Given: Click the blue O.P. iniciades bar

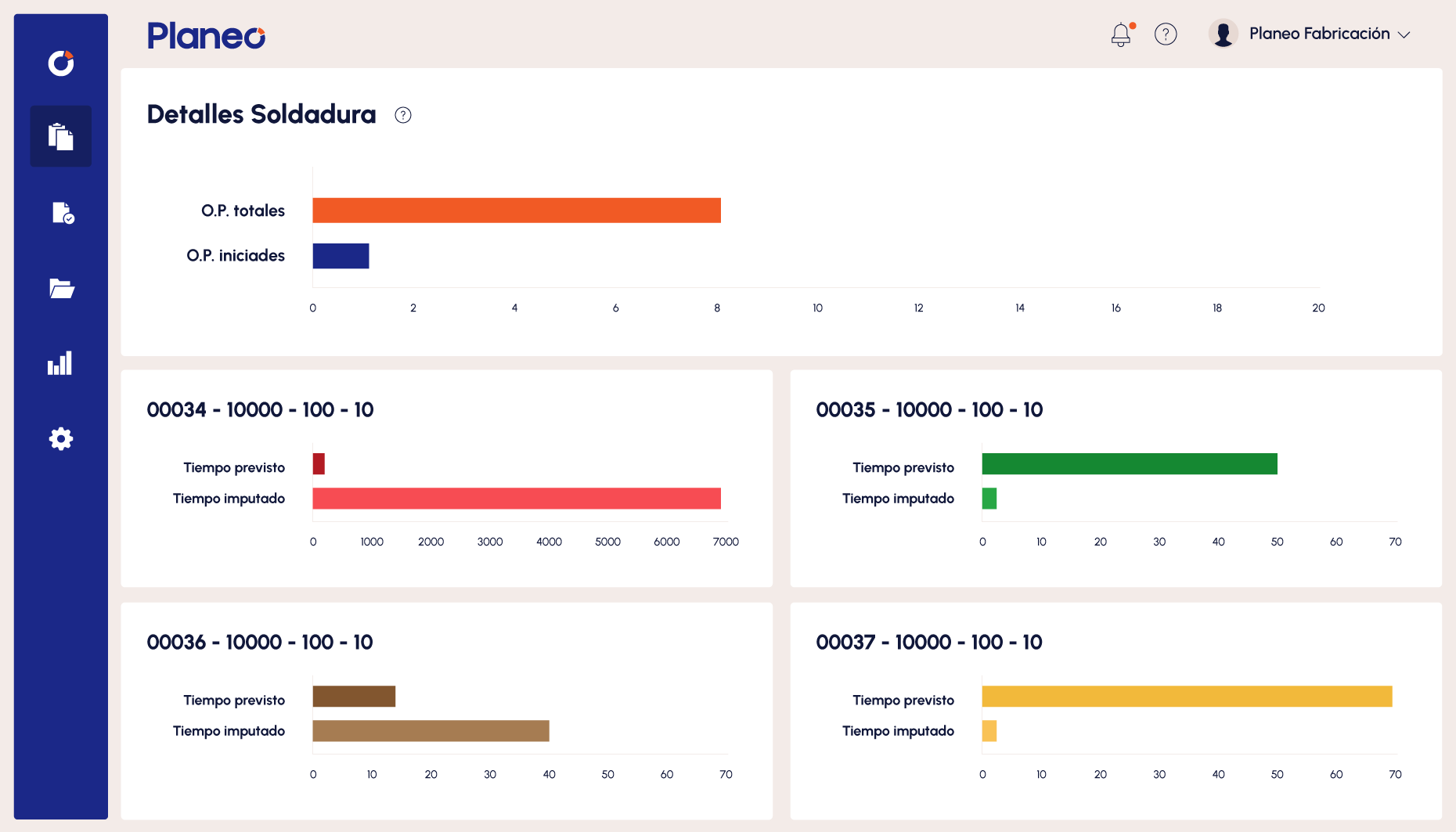Looking at the screenshot, I should 341,256.
